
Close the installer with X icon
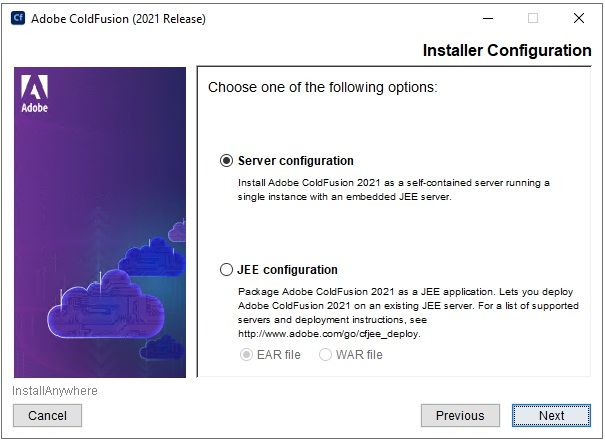click(579, 18)
